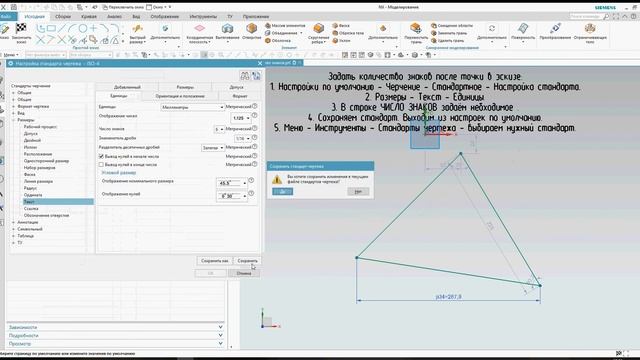Click the Unite (Объединение) icon
The width and height of the screenshot is (640, 360).
coord(268,33)
